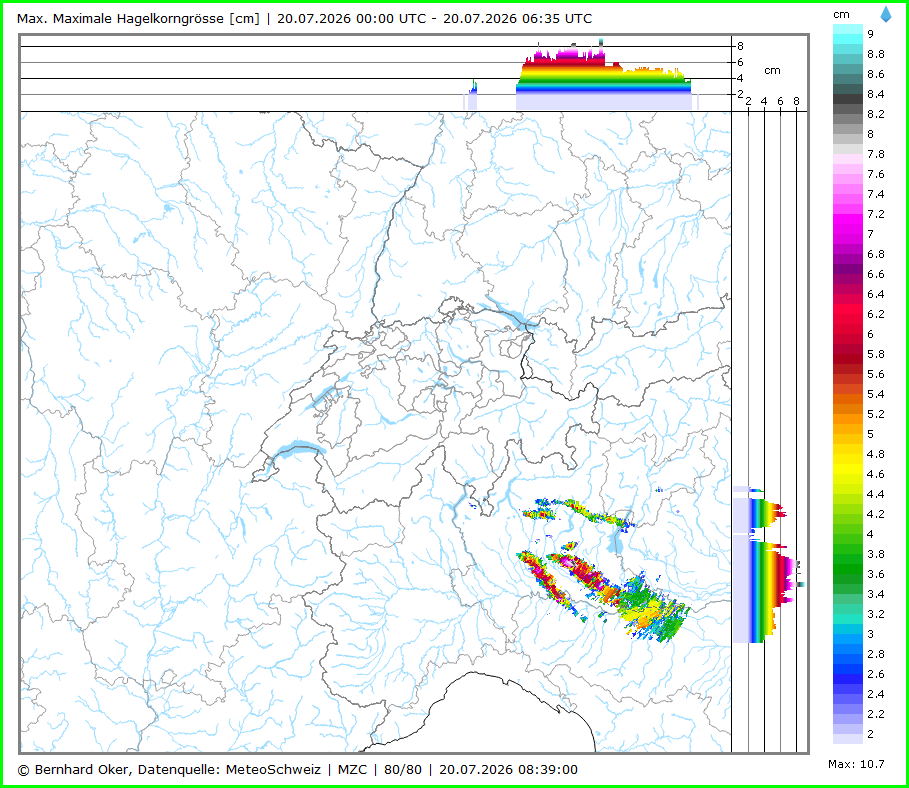This screenshot has height=788, width=909.
Task: Click the legend label '3.2'
Action: [876, 614]
